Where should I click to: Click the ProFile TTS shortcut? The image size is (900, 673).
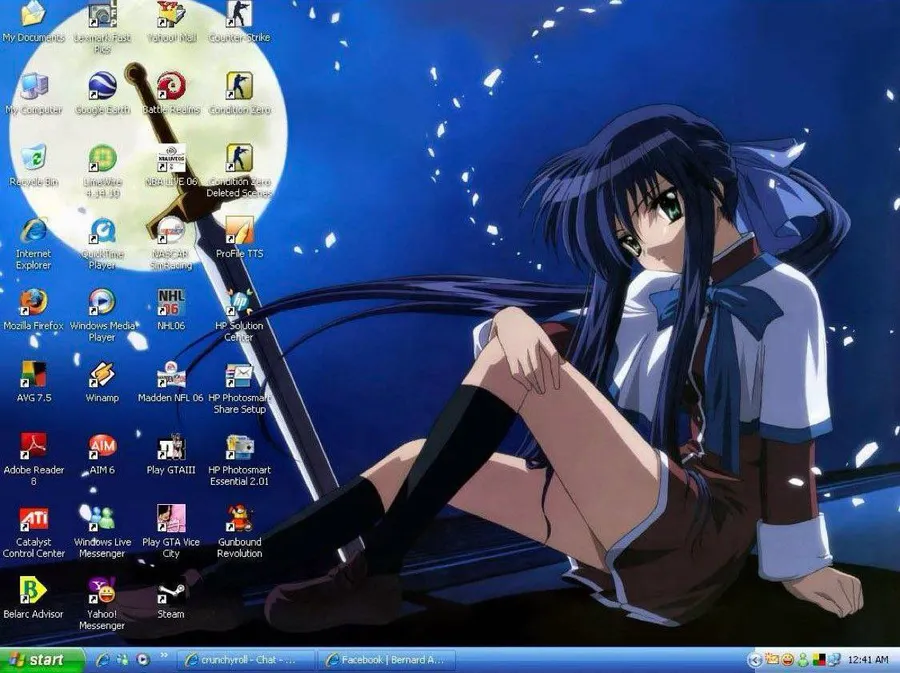click(239, 238)
